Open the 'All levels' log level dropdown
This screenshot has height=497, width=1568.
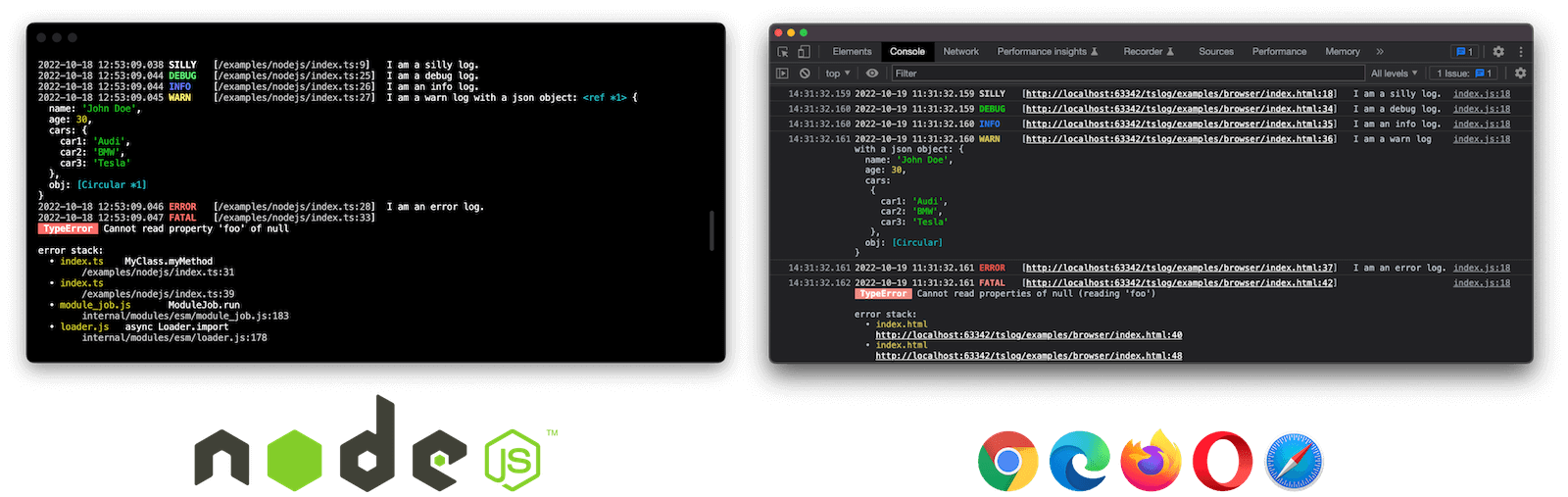(1394, 74)
